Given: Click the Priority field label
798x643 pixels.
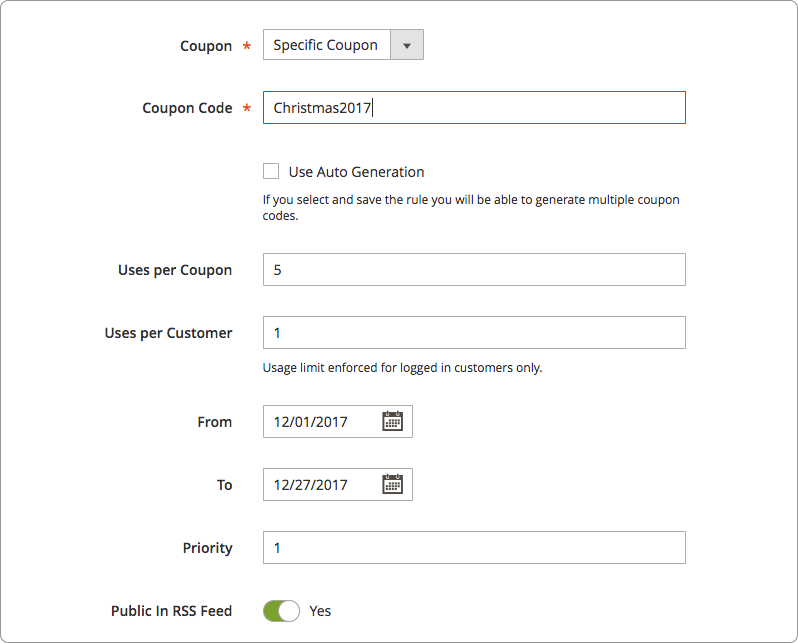Looking at the screenshot, I should (x=208, y=548).
